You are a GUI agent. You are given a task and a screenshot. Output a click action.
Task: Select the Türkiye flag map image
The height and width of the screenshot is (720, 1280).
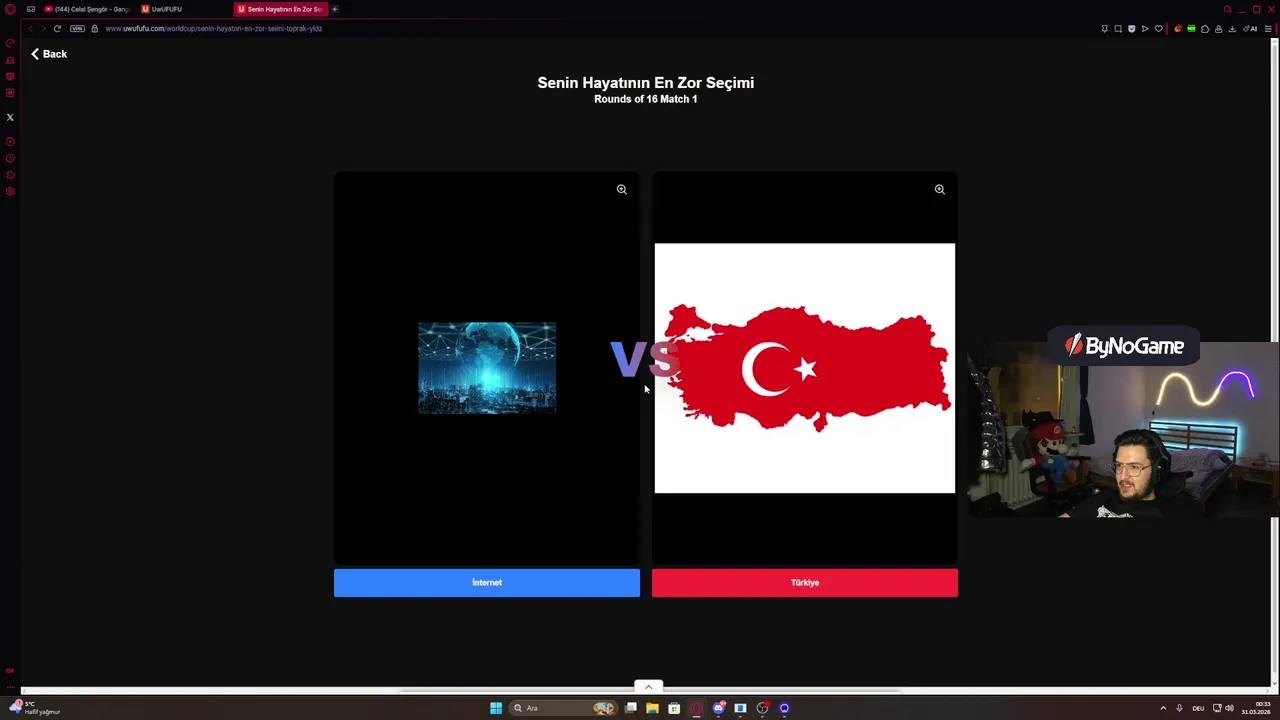pyautogui.click(x=804, y=368)
